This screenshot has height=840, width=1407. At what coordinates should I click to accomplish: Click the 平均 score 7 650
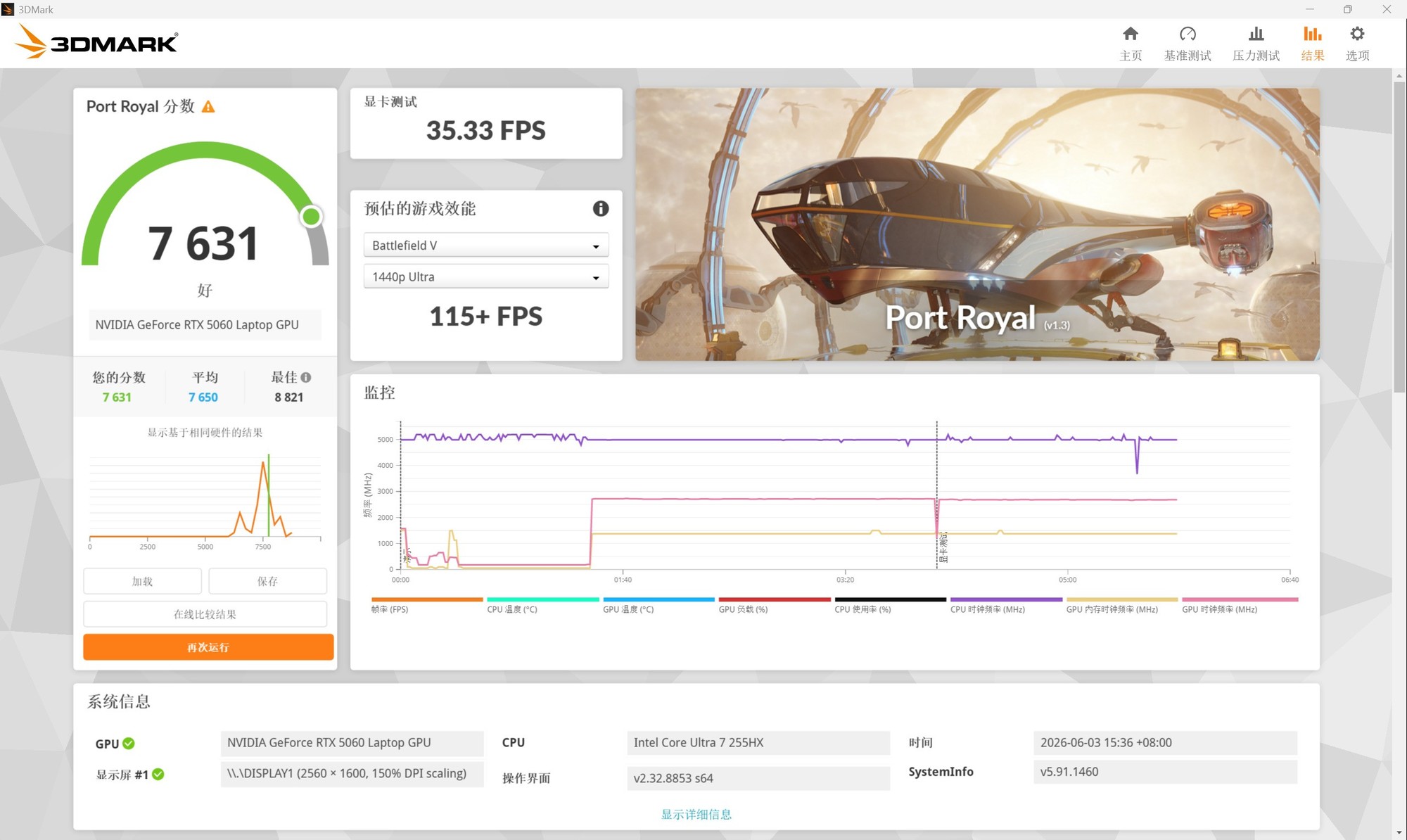[x=203, y=397]
